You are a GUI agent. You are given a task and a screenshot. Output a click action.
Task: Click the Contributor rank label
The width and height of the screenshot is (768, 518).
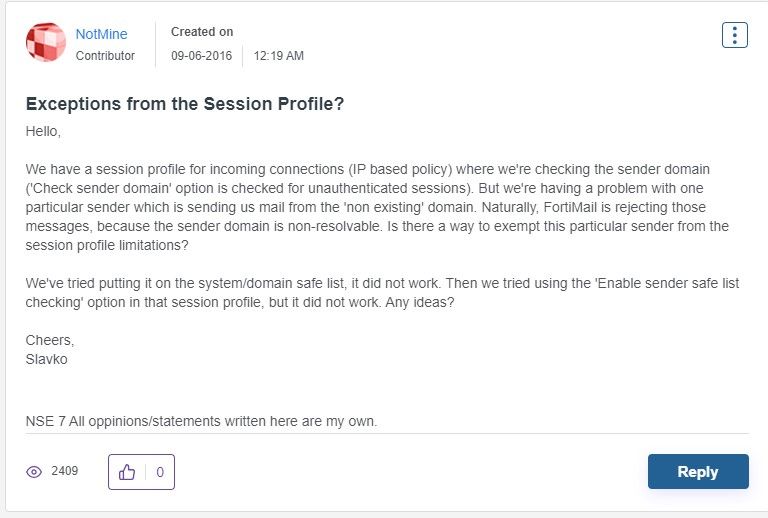click(x=105, y=56)
